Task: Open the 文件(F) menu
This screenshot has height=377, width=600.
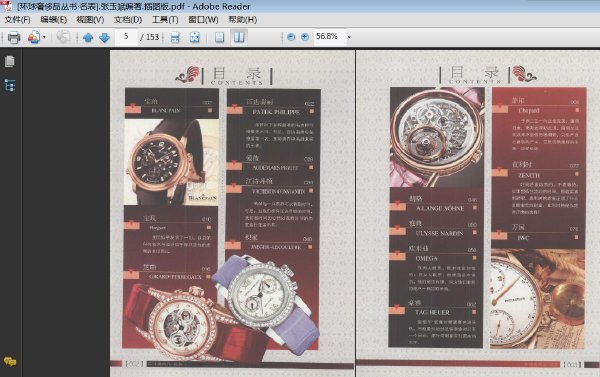Action: coord(17,20)
